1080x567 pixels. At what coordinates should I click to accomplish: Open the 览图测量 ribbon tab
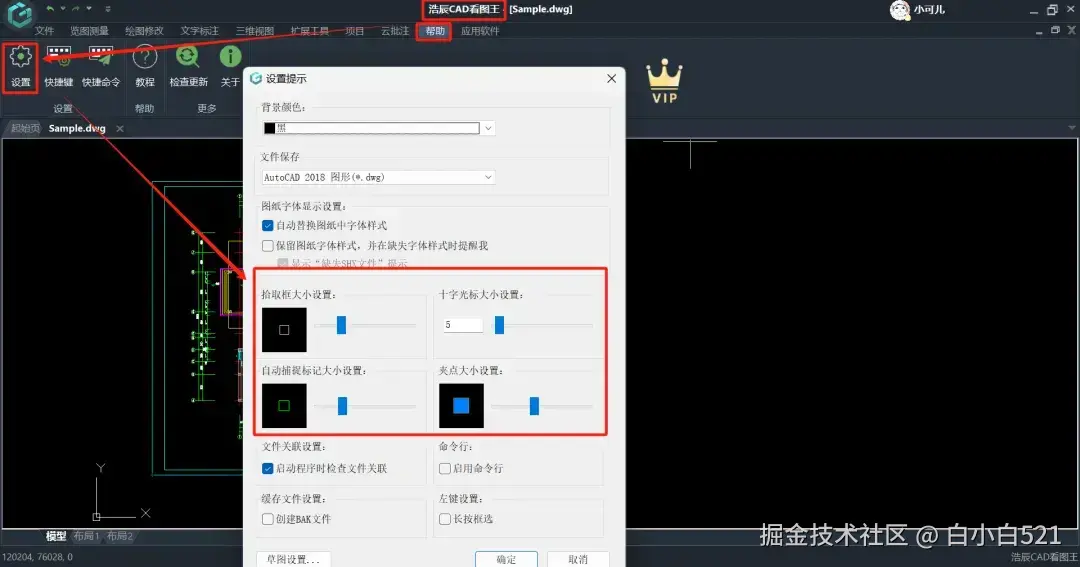89,31
